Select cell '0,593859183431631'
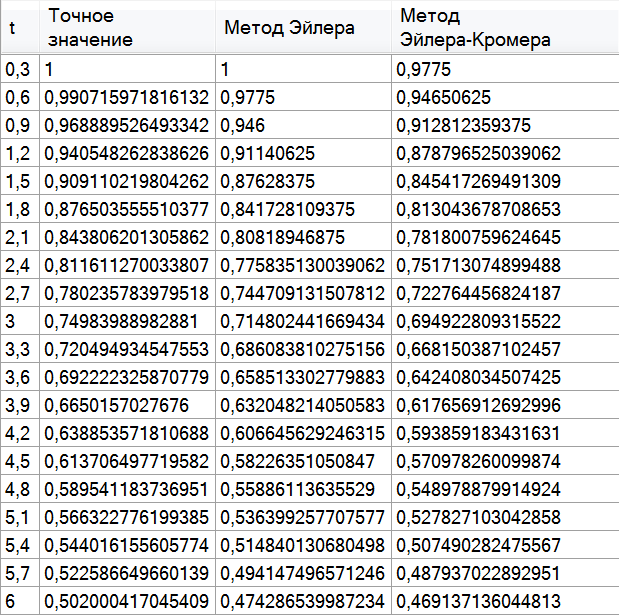622x615 pixels. point(506,433)
